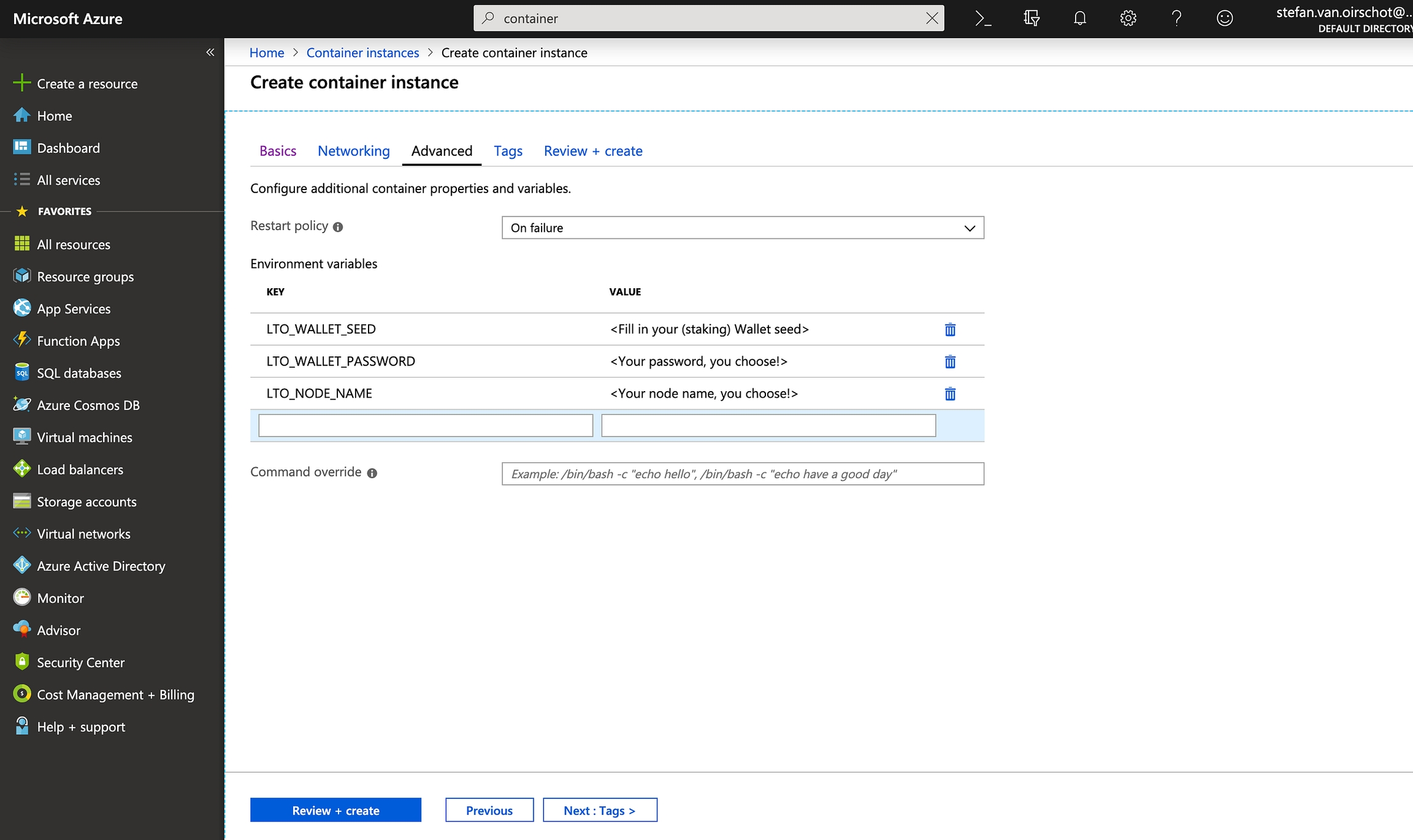Select the LTO_WALLET_SEED key cell
Viewport: 1413px width, 840px height.
(321, 329)
